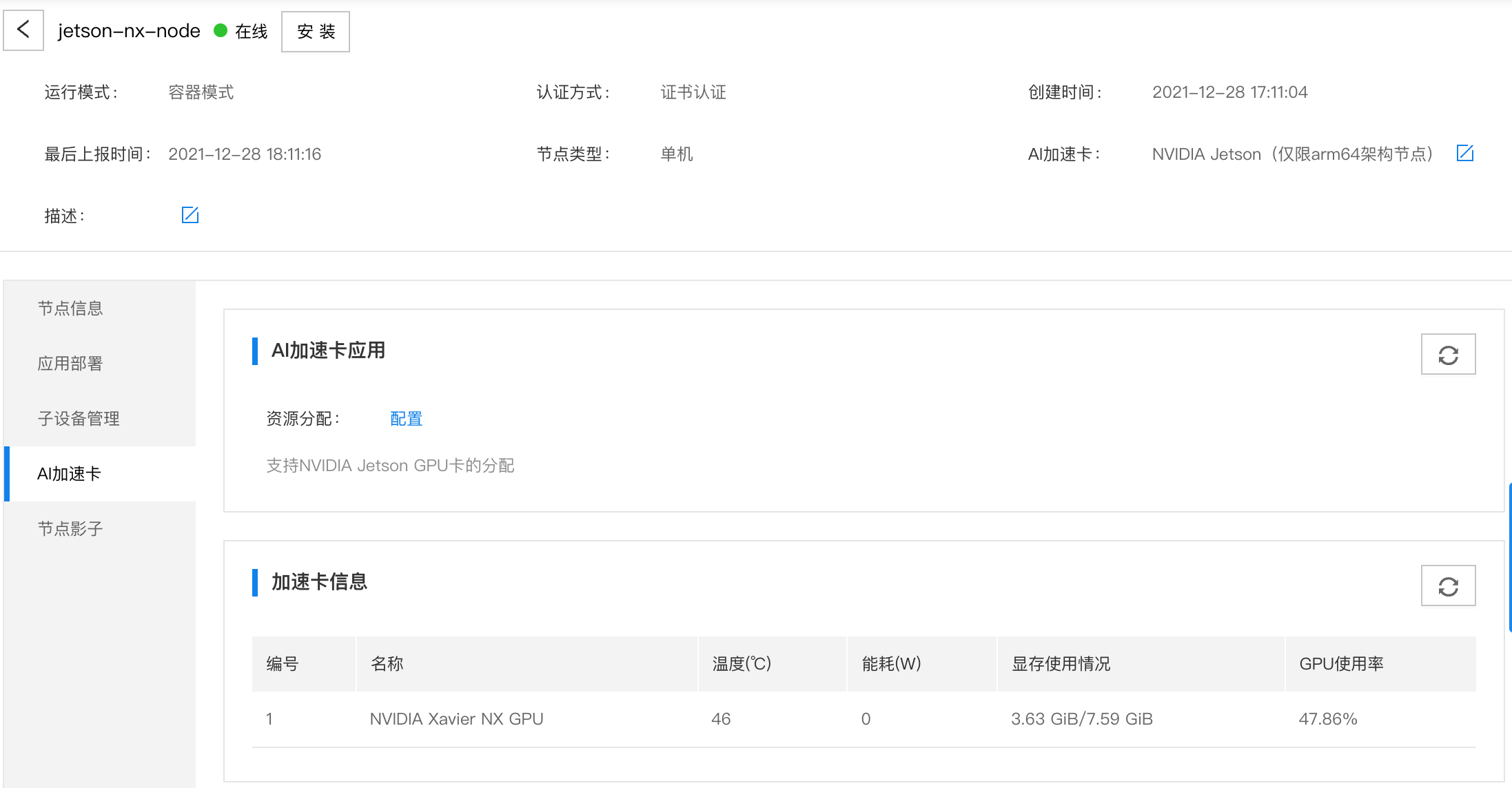The width and height of the screenshot is (1512, 788).
Task: Edit the 描述 field via pencil icon
Action: (x=190, y=215)
